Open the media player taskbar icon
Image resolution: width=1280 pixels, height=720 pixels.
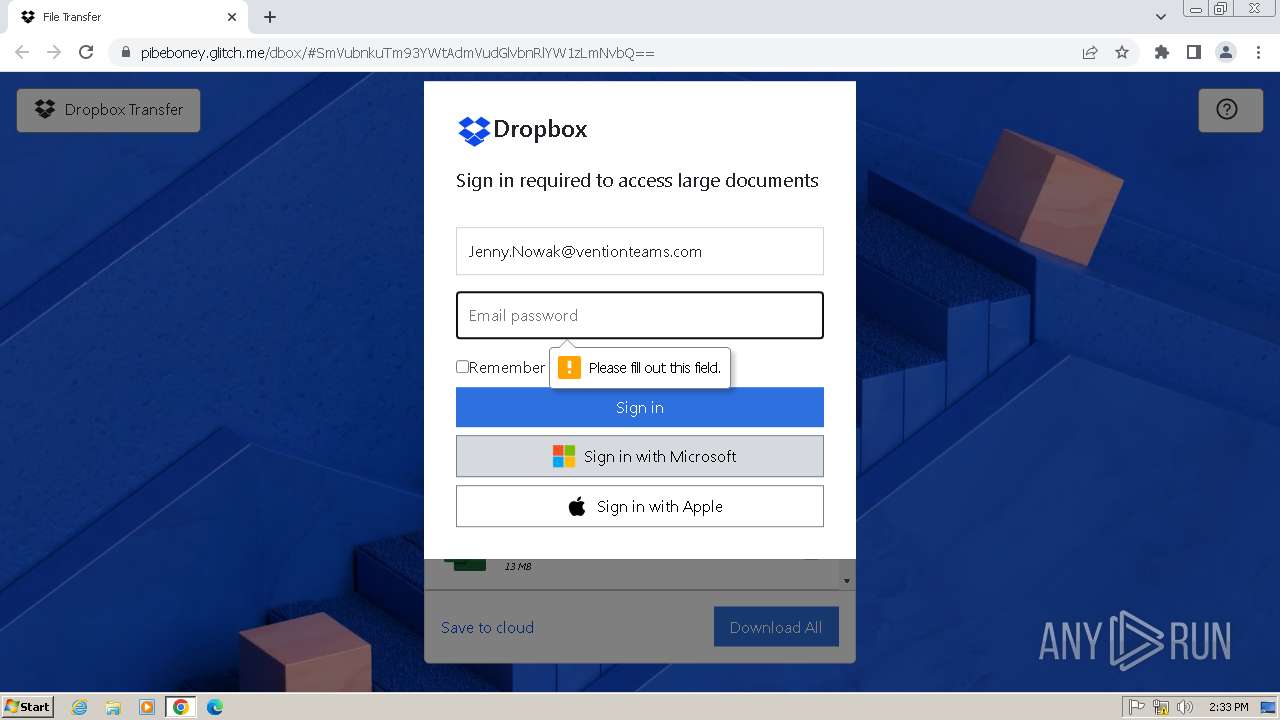point(147,707)
